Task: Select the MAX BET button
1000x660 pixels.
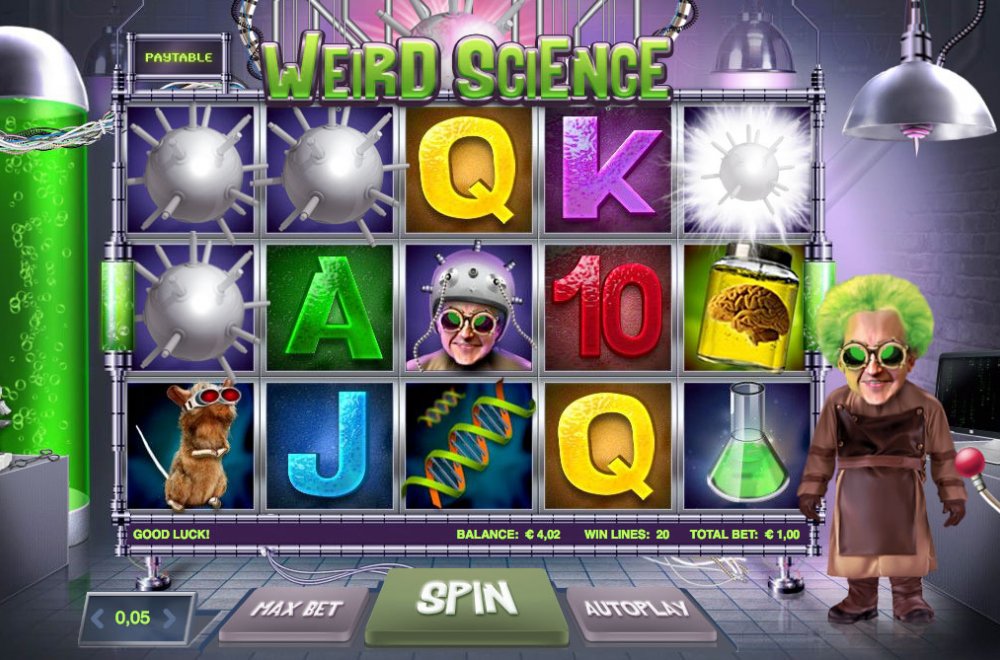Action: [x=295, y=610]
